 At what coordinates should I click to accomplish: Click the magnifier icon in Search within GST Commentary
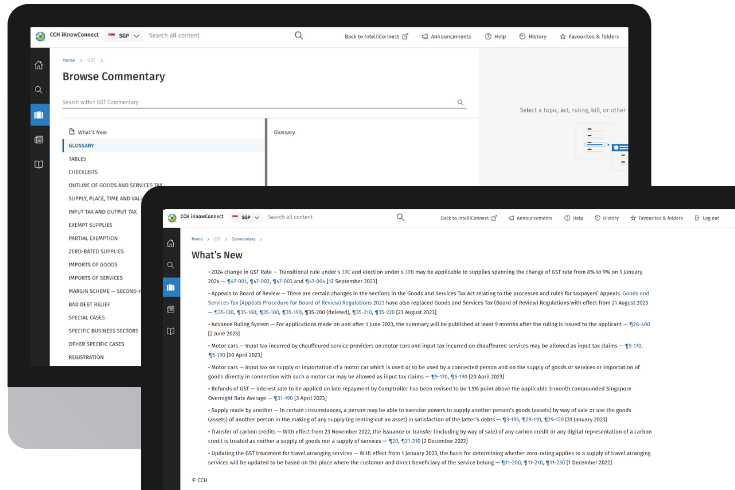coord(460,102)
